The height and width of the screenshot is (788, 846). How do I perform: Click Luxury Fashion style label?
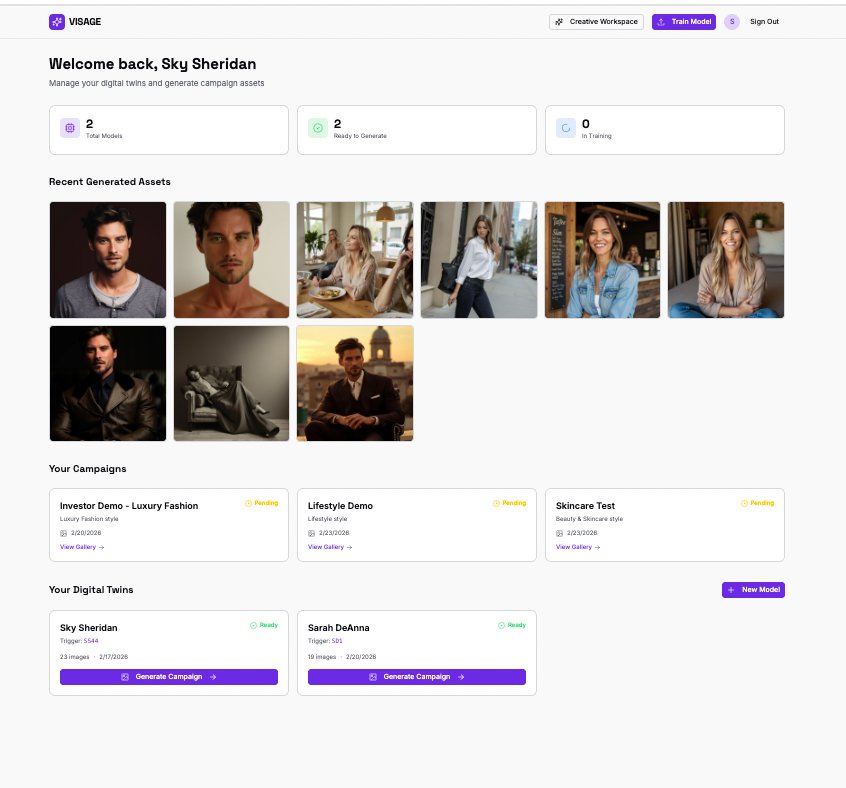[89, 519]
